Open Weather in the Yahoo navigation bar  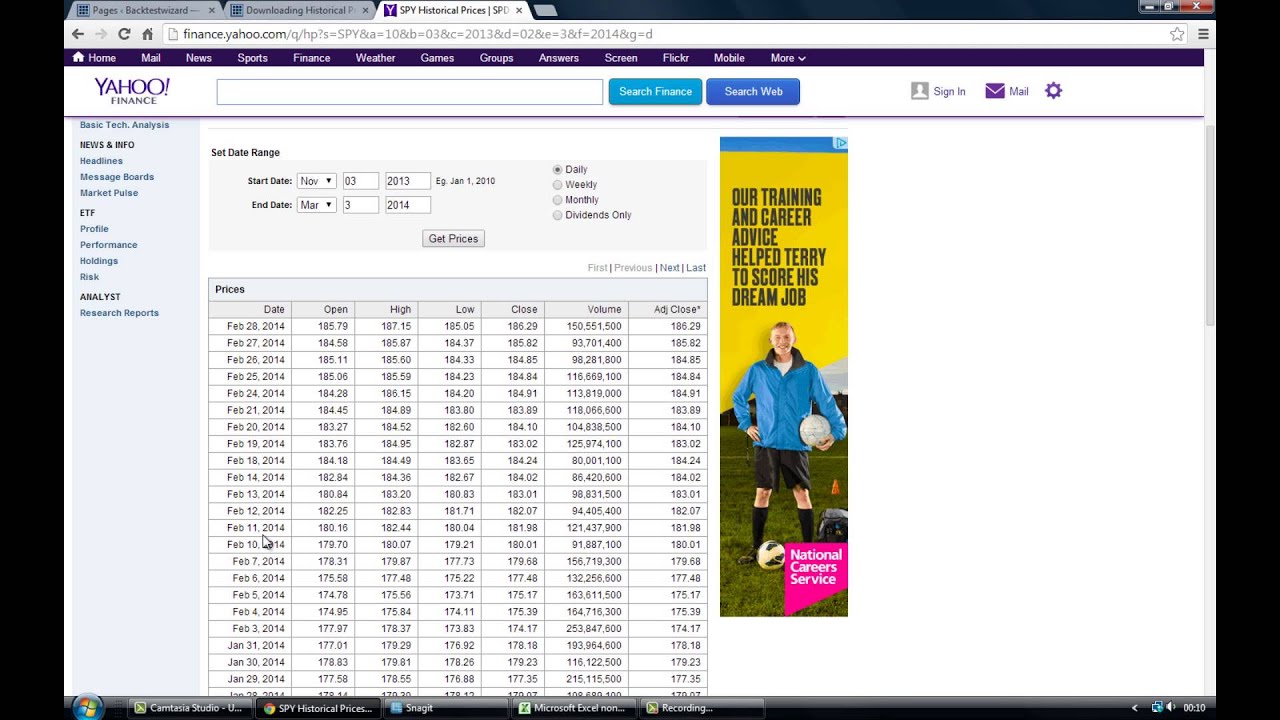tap(375, 58)
